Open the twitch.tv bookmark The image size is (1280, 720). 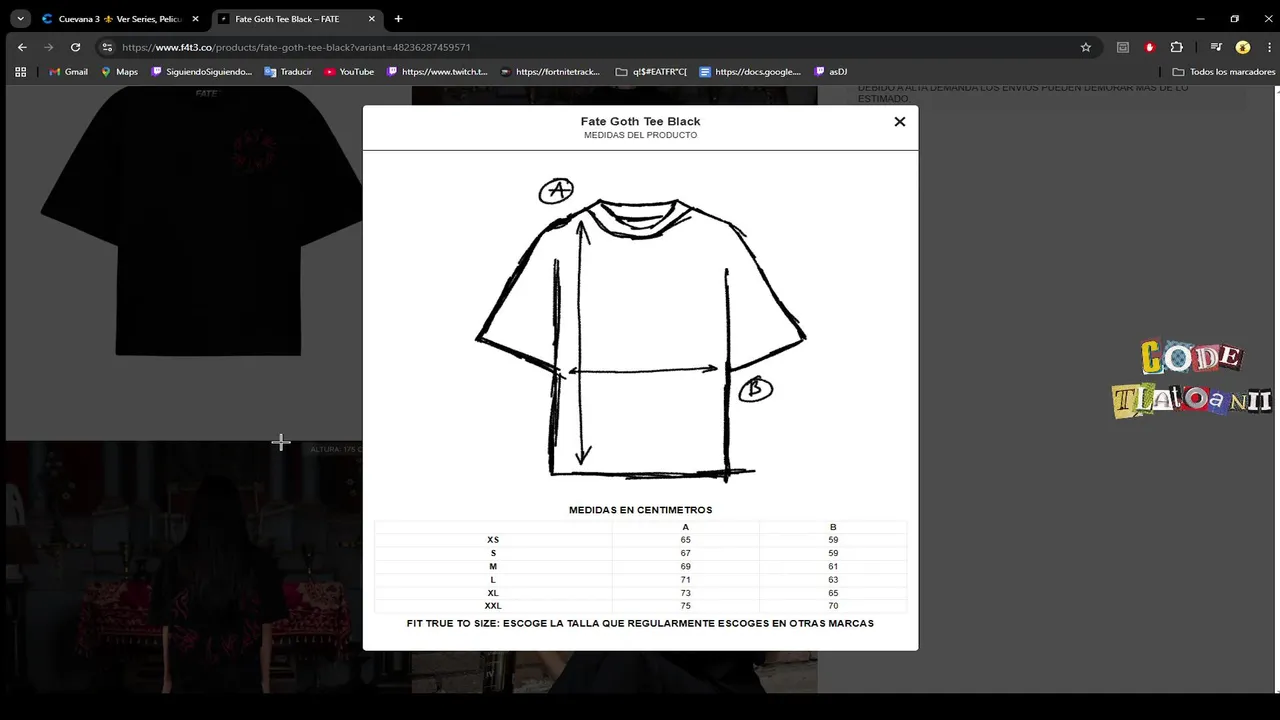[437, 72]
